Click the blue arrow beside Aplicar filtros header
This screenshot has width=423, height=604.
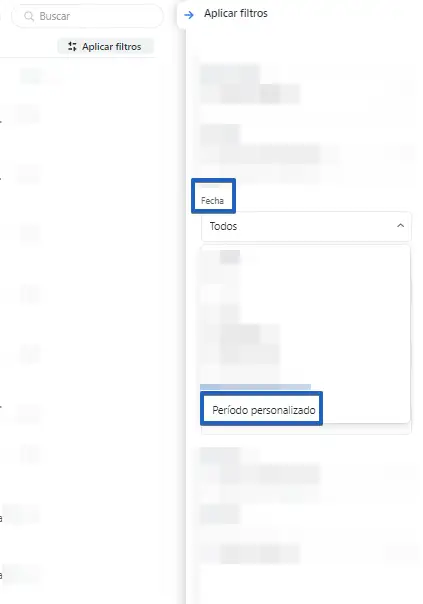189,15
